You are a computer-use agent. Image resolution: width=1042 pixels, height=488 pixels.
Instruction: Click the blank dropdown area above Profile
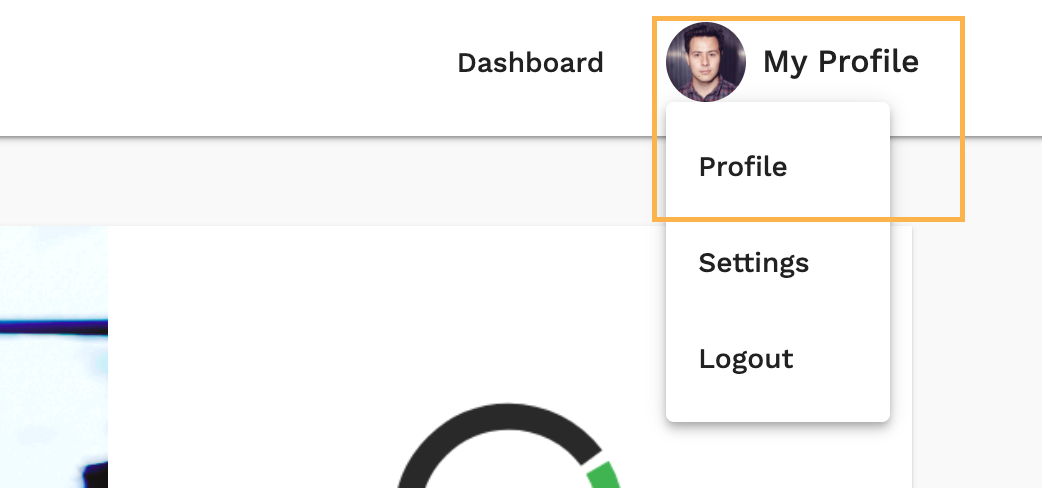coord(777,118)
